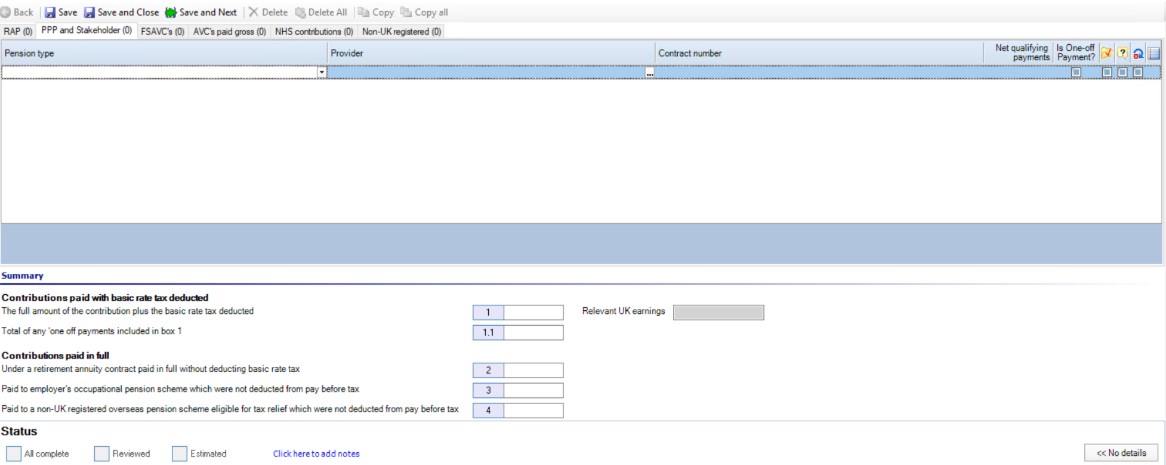This screenshot has height=465, width=1166.
Task: Click 'Contributions paid with basic rate tax deducted' heading
Action: point(105,298)
